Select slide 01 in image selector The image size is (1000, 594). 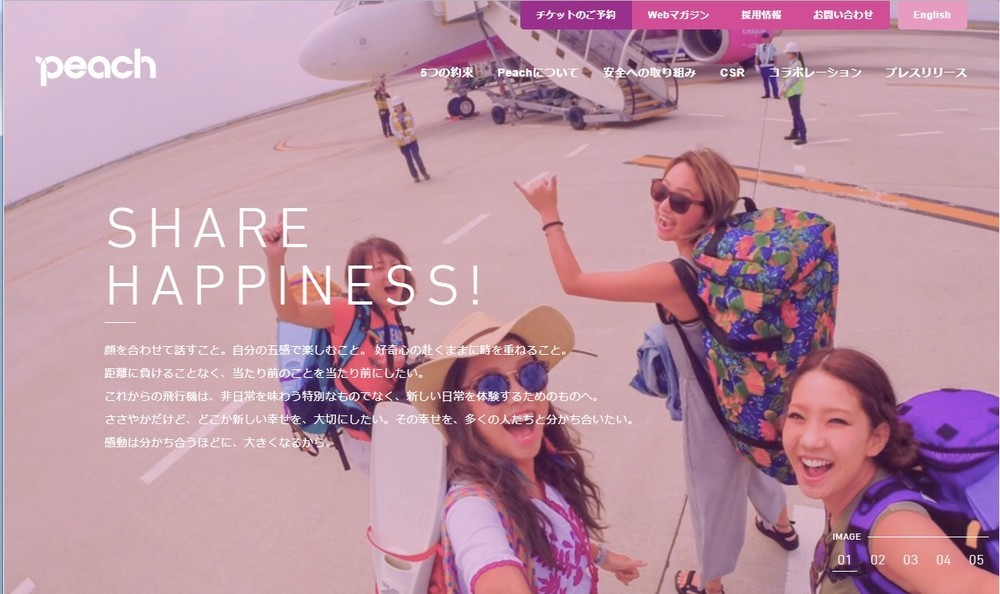(844, 560)
